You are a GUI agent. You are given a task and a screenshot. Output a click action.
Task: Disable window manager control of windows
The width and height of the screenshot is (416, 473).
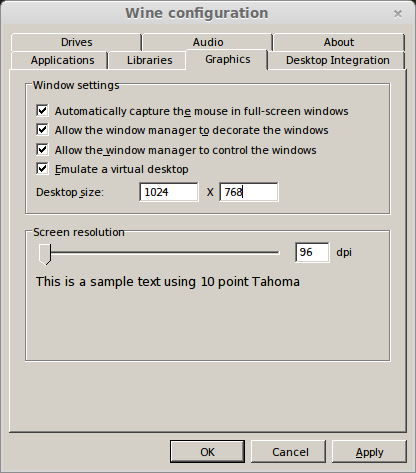point(42,150)
